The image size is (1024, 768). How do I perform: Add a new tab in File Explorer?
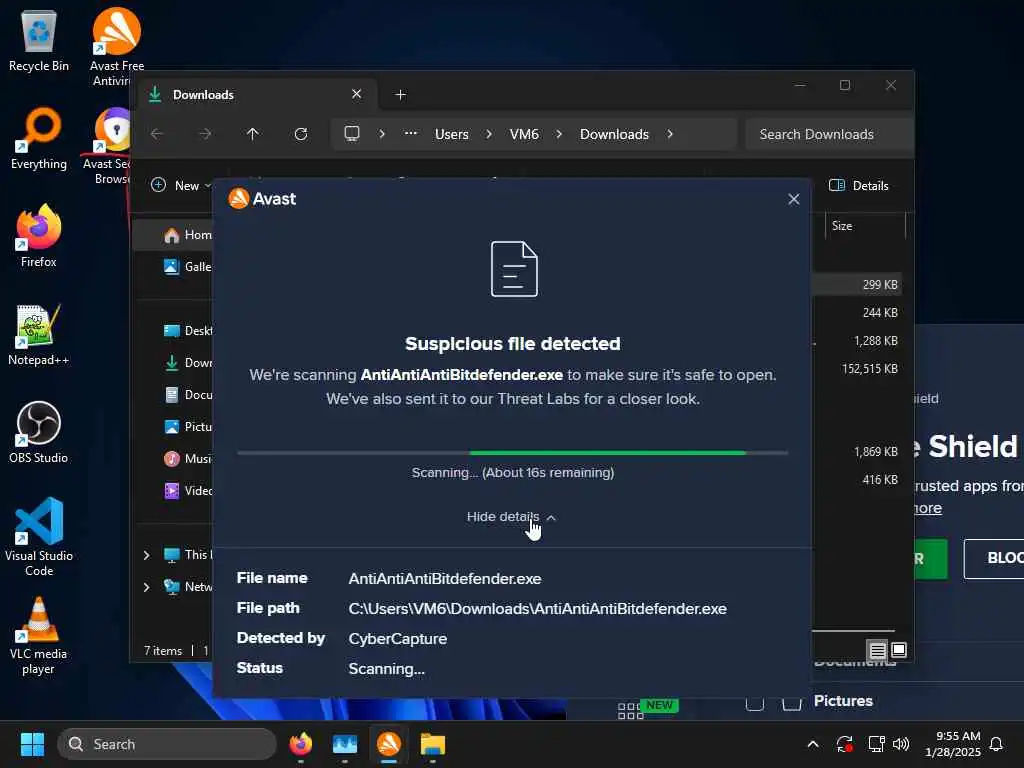coord(400,95)
